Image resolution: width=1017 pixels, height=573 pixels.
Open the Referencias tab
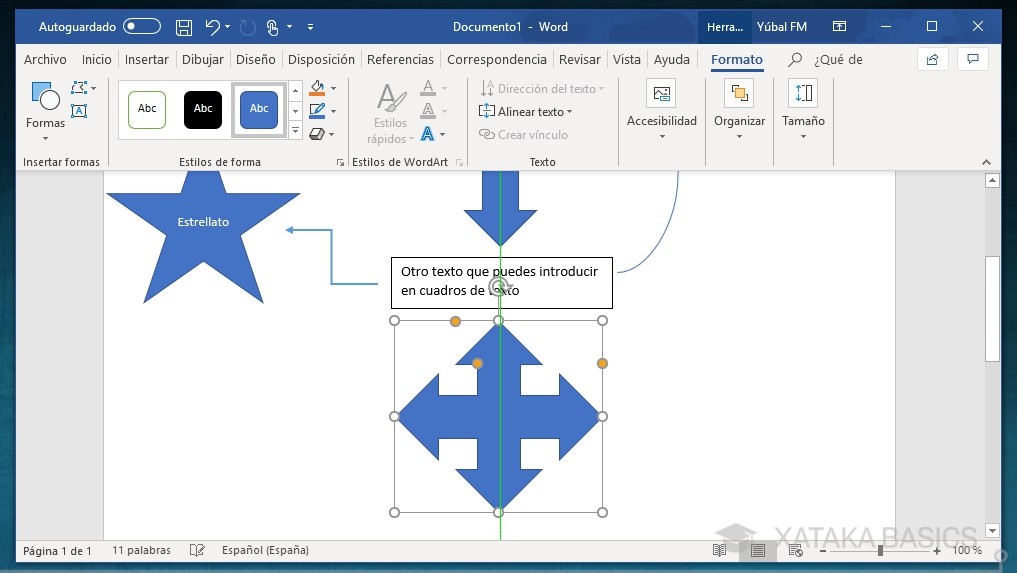coord(400,59)
